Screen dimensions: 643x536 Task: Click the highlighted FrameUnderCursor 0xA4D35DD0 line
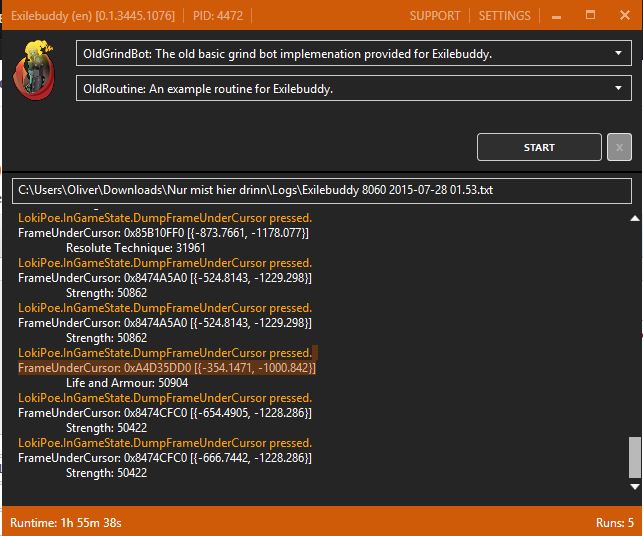click(166, 368)
